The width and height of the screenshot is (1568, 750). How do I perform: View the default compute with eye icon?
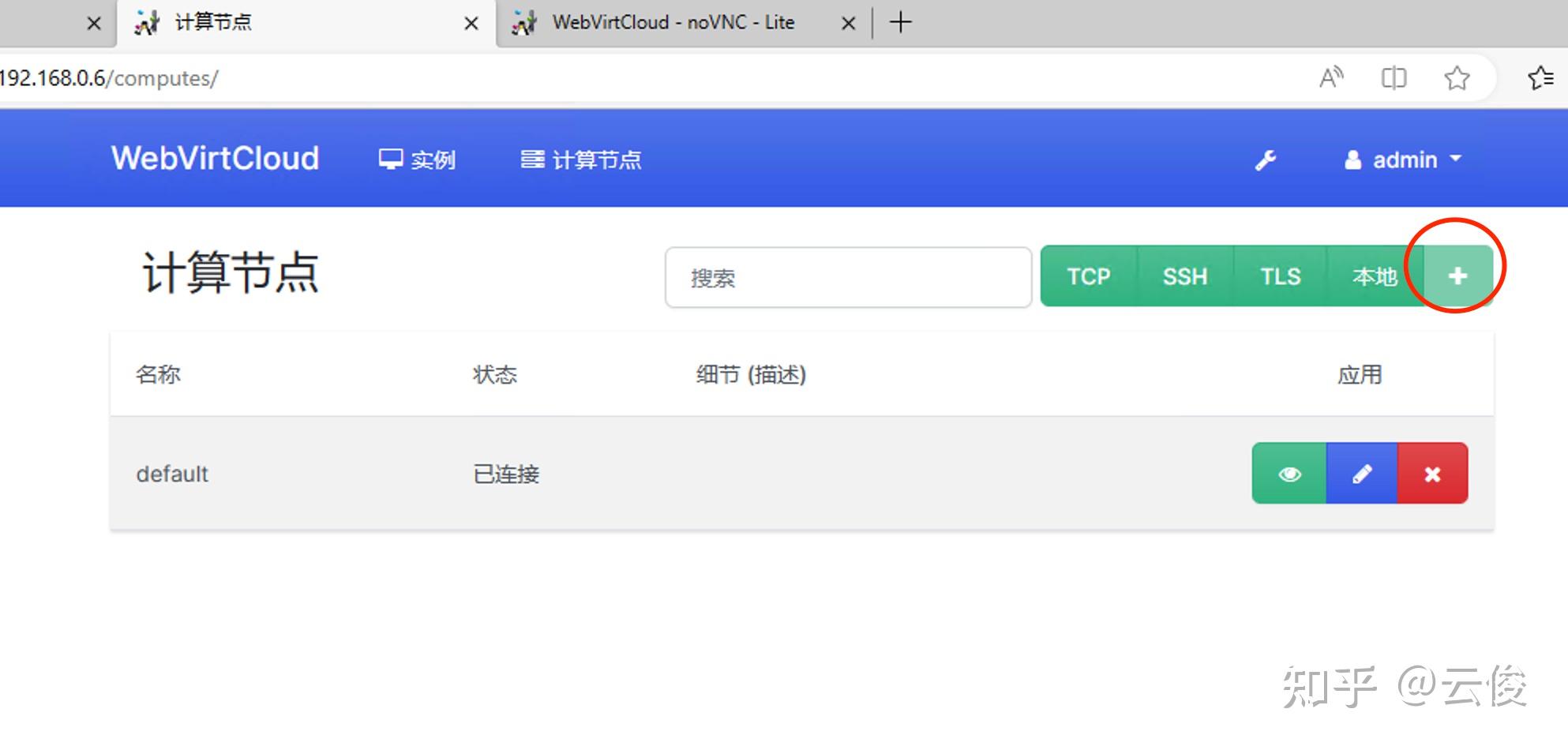1289,474
